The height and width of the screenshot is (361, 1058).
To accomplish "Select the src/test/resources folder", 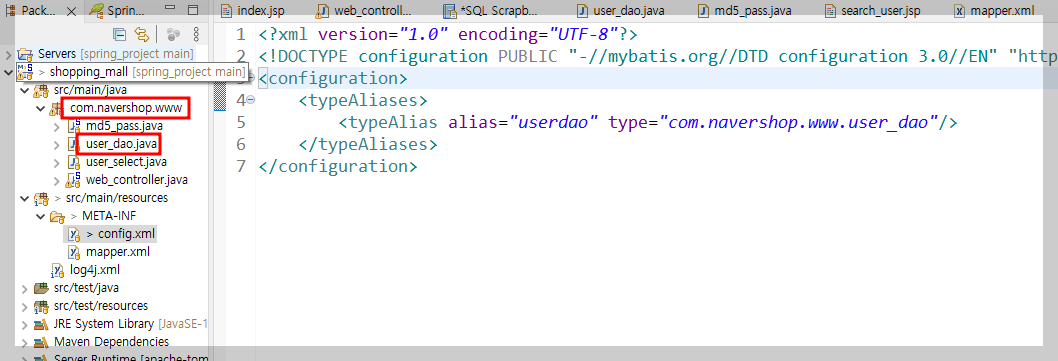I will click(x=101, y=306).
